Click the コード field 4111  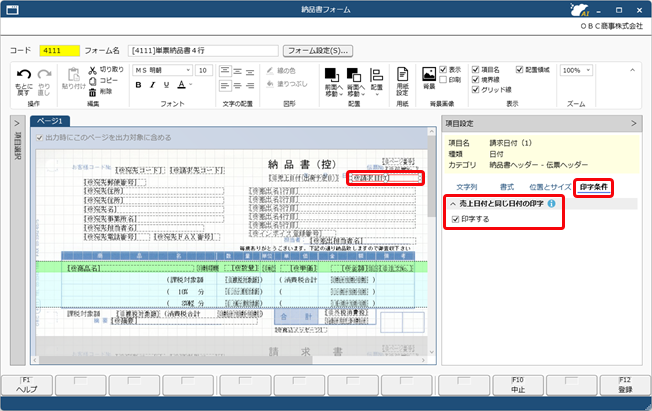[x=59, y=51]
